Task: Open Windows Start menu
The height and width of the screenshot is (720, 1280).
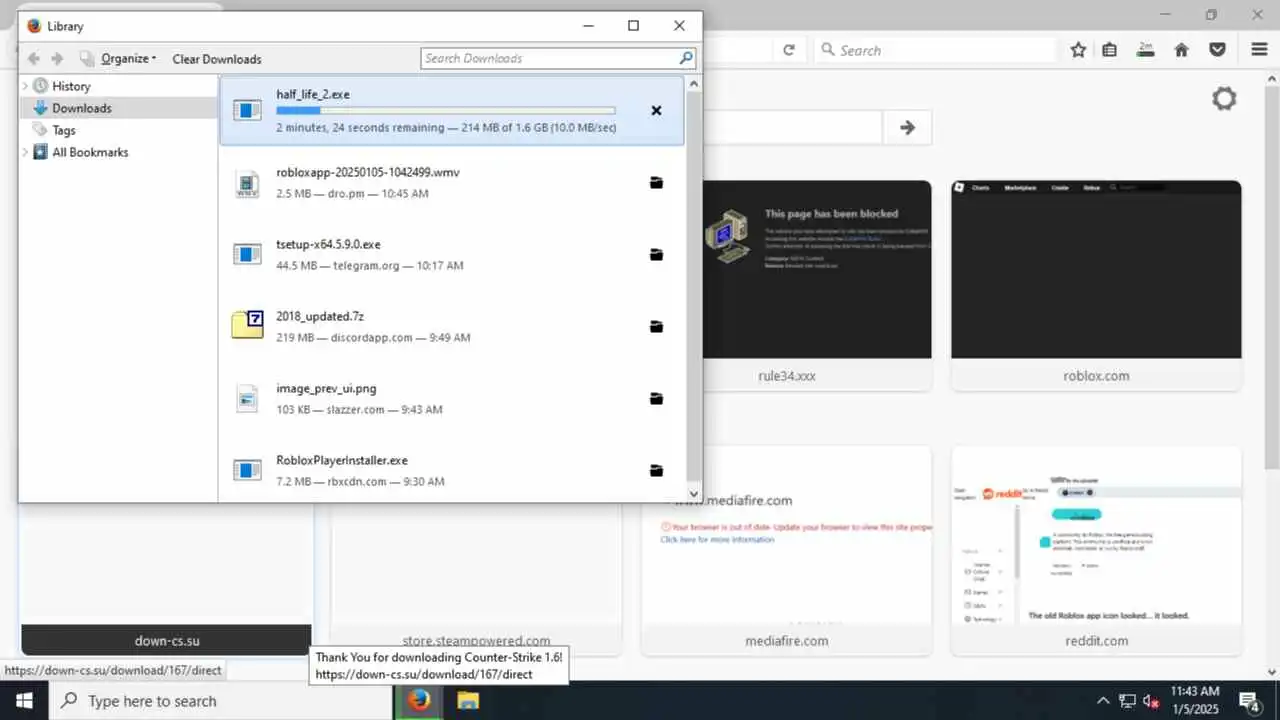Action: 24,700
